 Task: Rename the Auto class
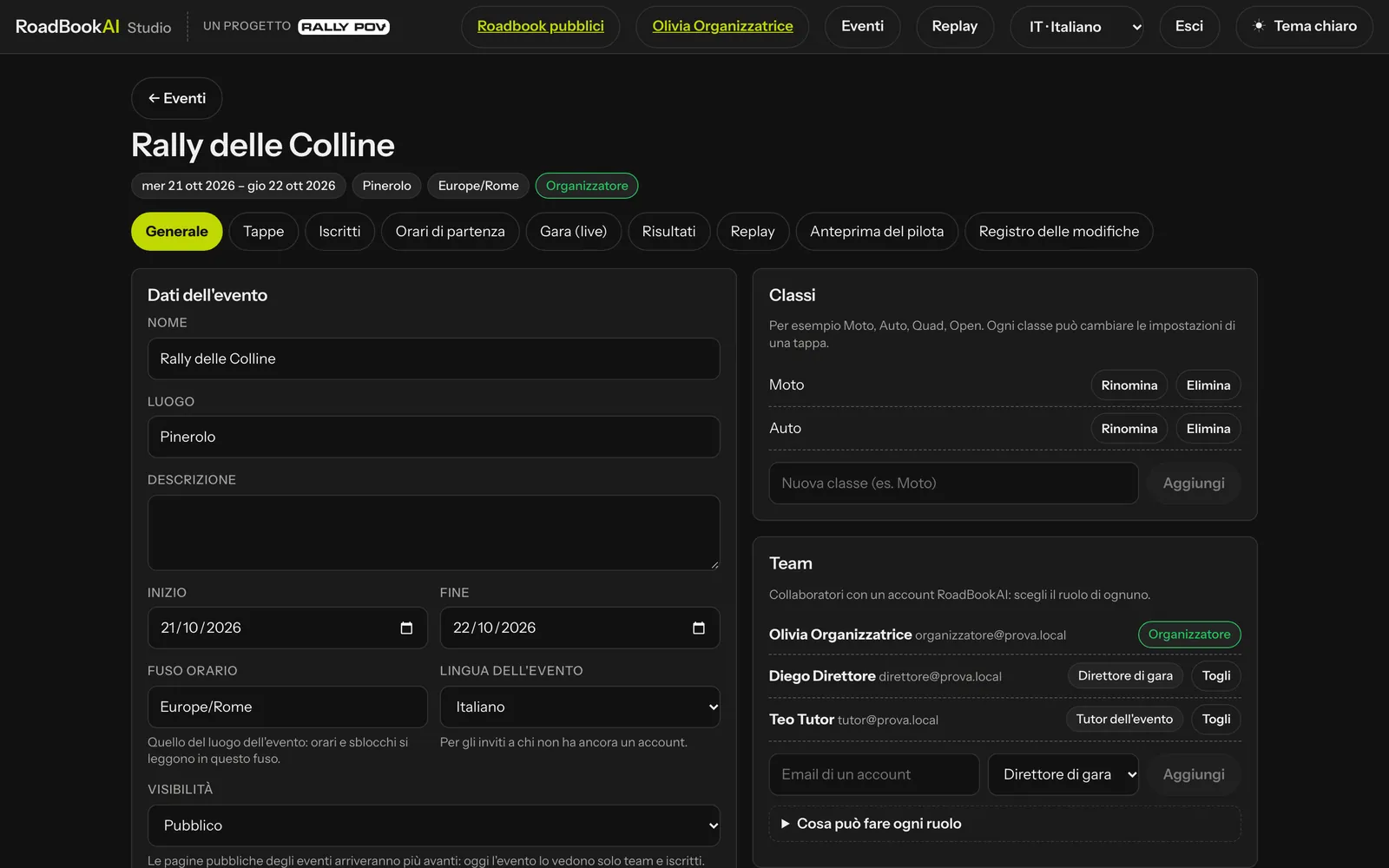pos(1129,429)
